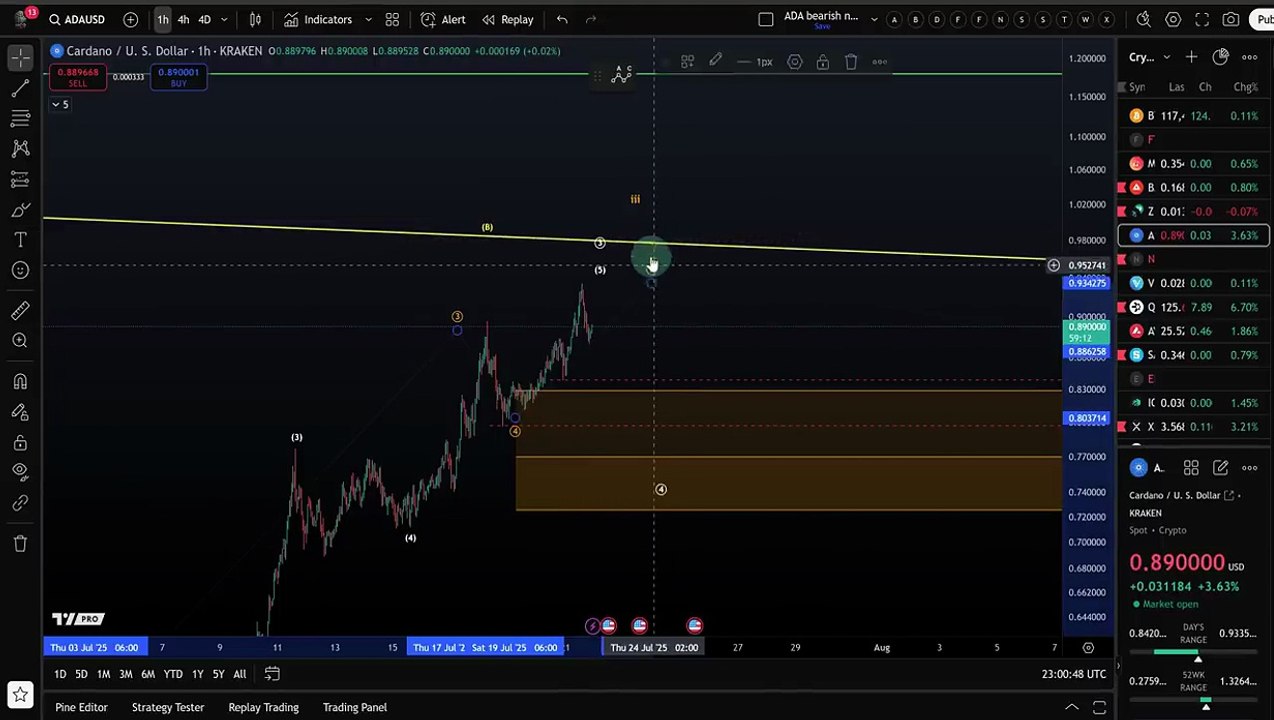This screenshot has height=720, width=1274.
Task: Open the Trading Panel tab
Action: (355, 707)
